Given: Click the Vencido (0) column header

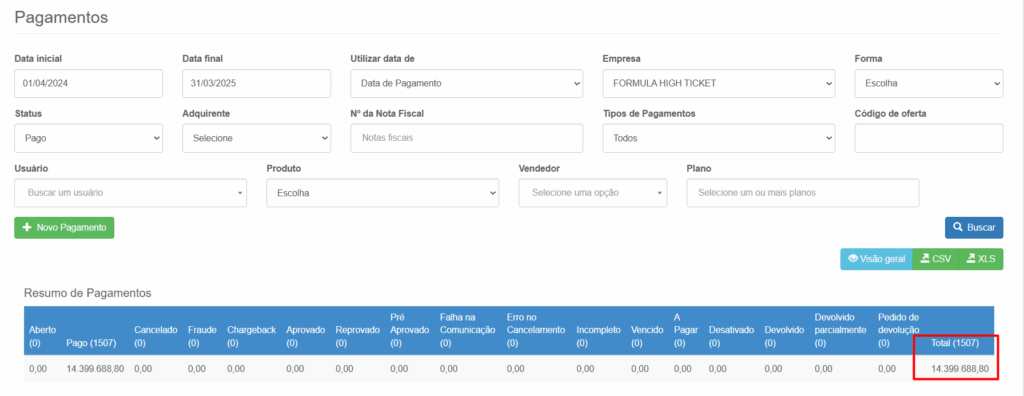Looking at the screenshot, I should pyautogui.click(x=647, y=337).
